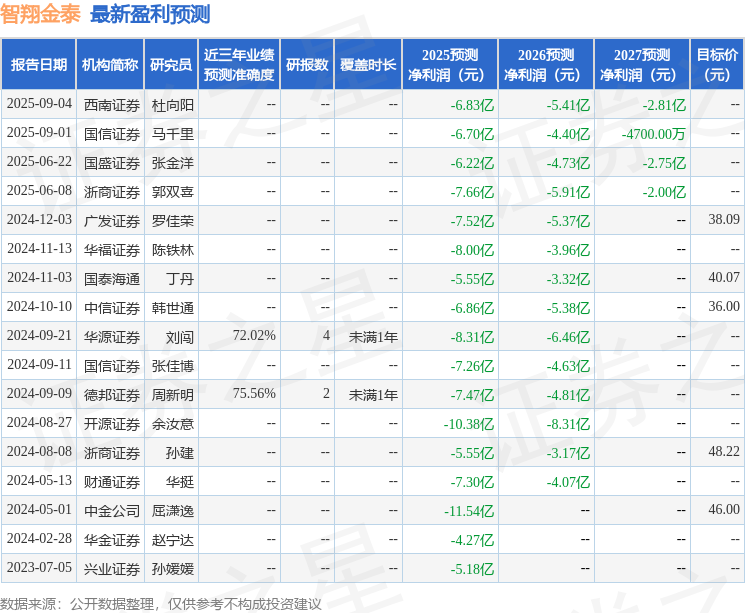This screenshot has width=745, height=613.
Task: Click the 72.02% accuracy value
Action: pyautogui.click(x=254, y=335)
